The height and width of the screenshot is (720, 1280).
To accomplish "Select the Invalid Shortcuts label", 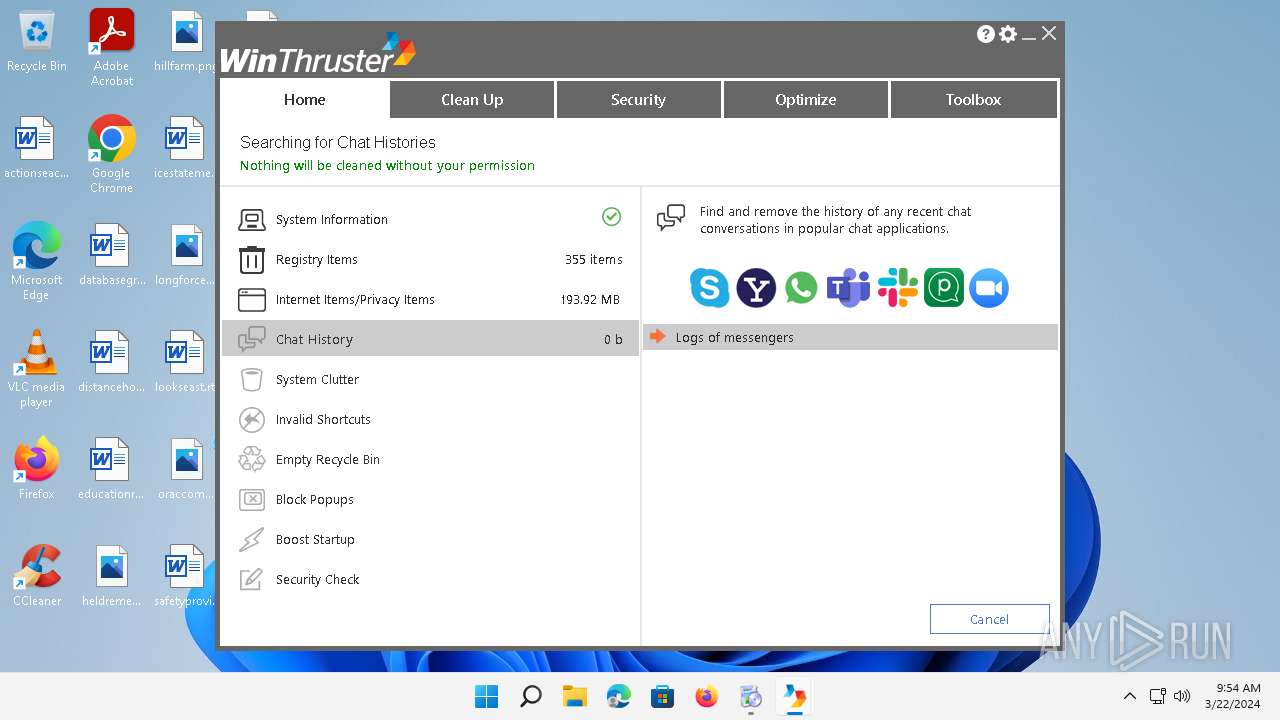I will pyautogui.click(x=323, y=420).
